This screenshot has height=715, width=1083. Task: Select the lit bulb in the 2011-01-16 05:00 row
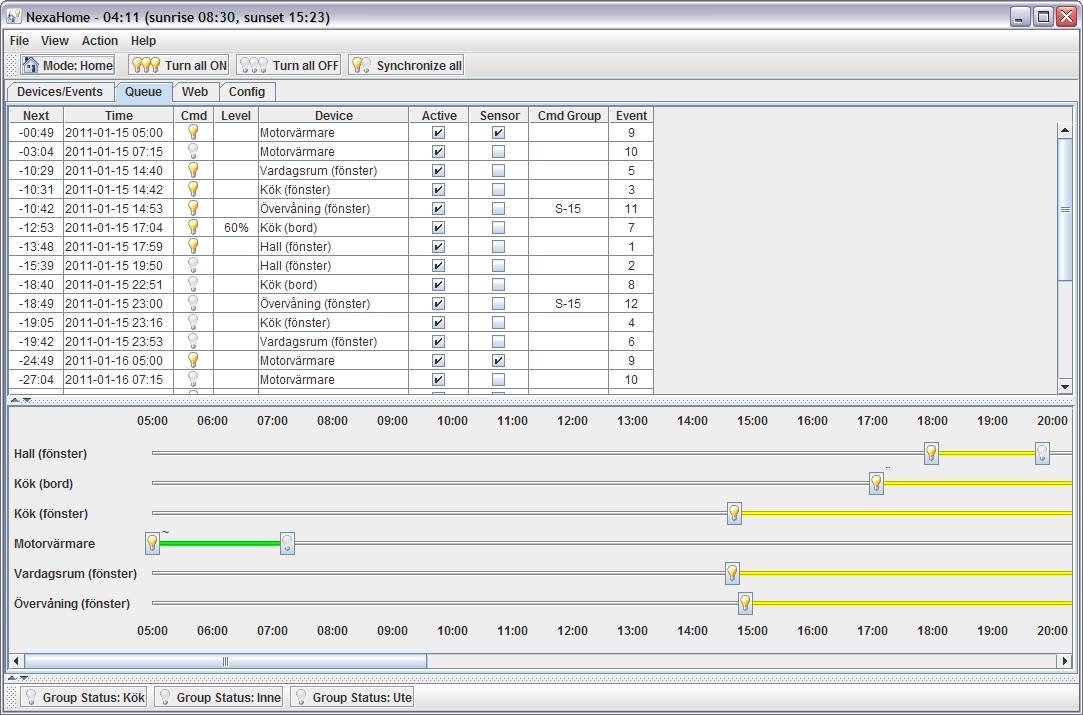pos(193,360)
